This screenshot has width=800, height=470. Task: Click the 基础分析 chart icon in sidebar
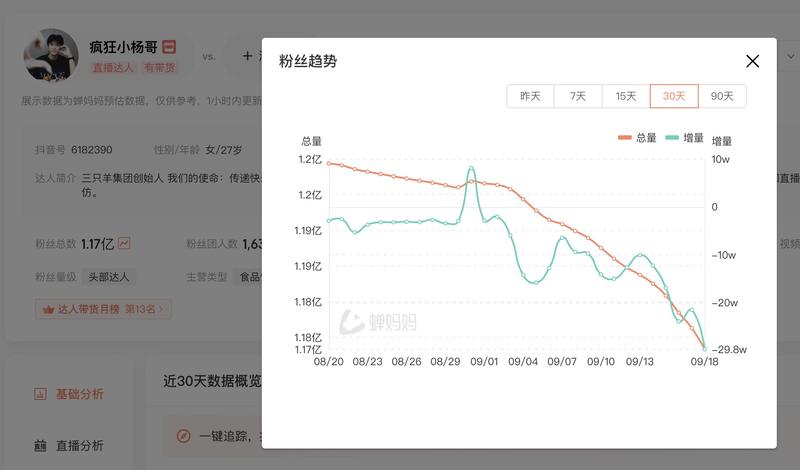click(x=40, y=394)
